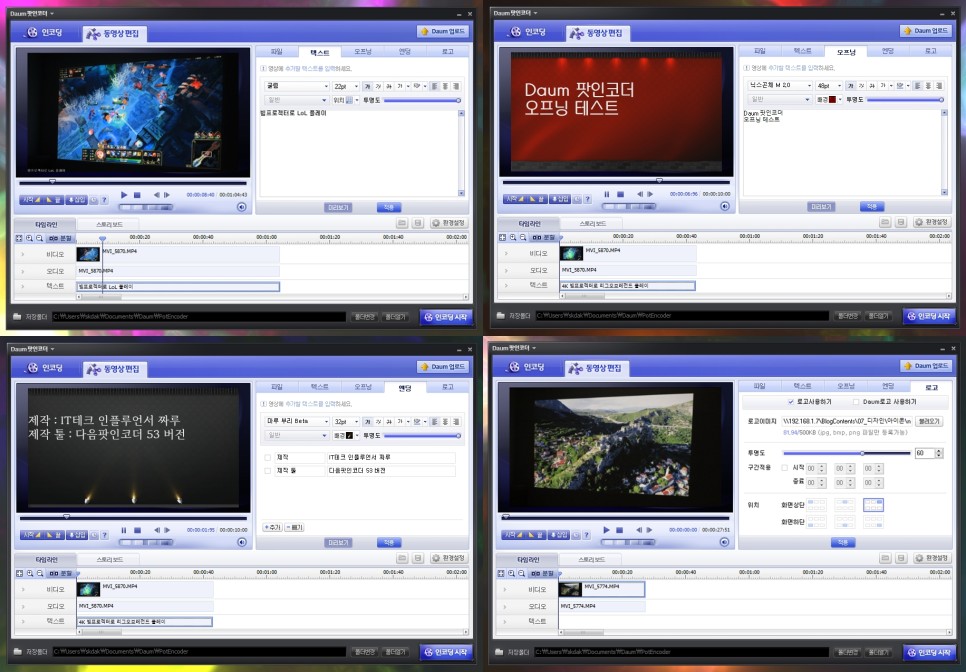Zoom in the timeline in Text-tab window
Screen dimensions: 966x672
tap(30, 238)
